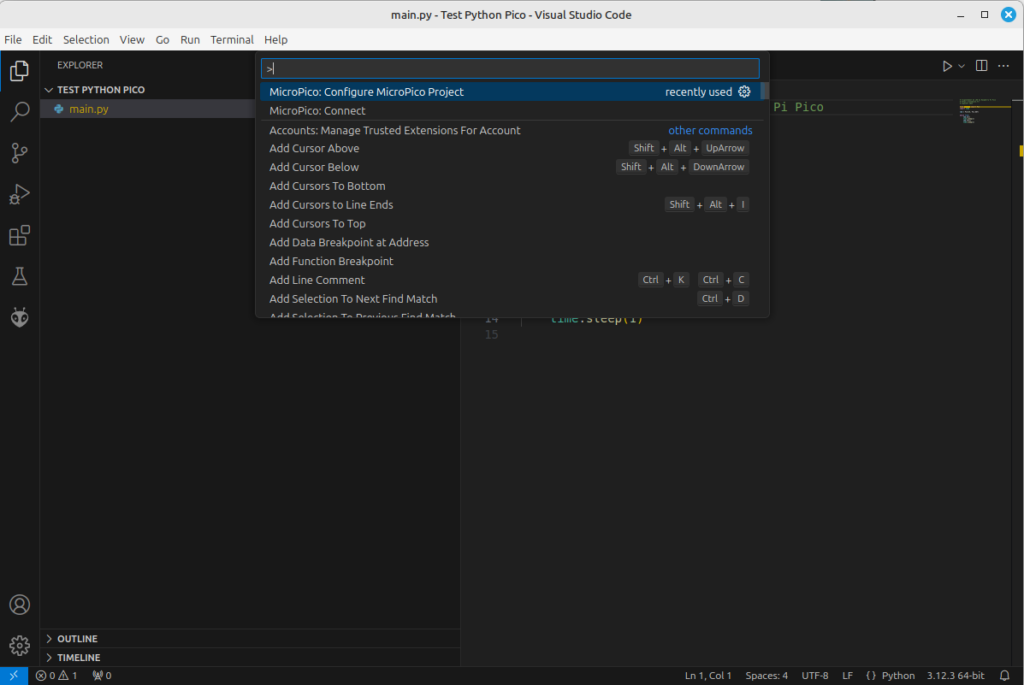Show errors and warnings in status bar
This screenshot has width=1024, height=685.
pyautogui.click(x=56, y=676)
